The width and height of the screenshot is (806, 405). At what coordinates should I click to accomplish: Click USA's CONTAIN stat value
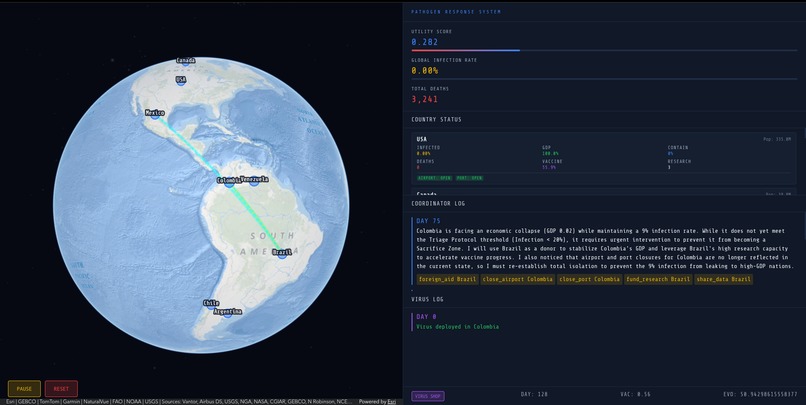point(670,153)
